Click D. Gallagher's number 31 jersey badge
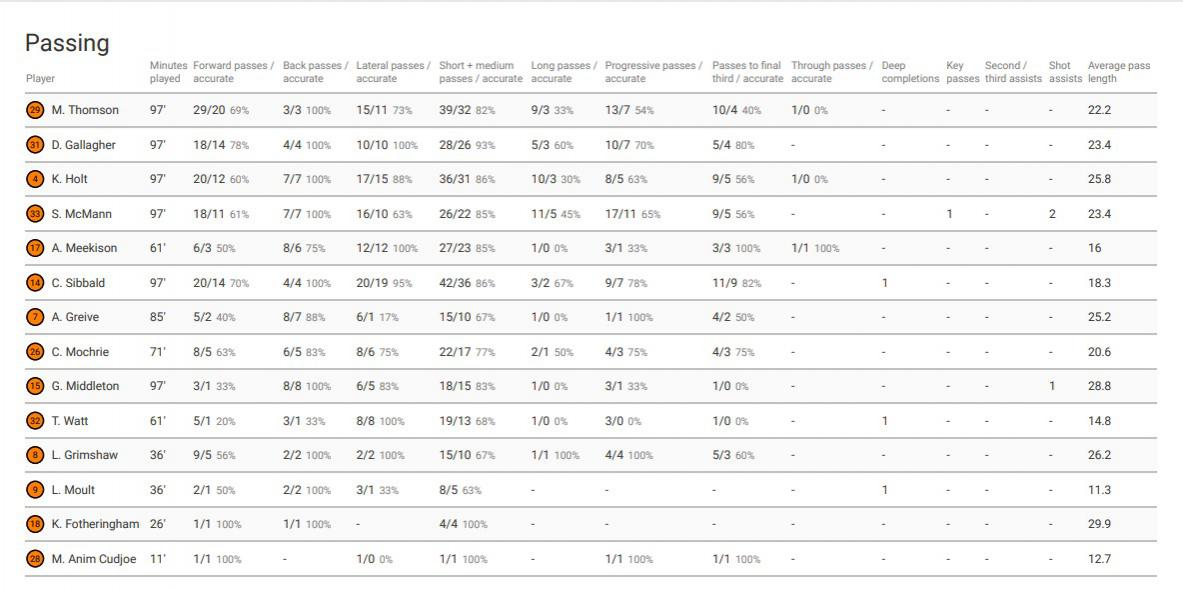 click(35, 145)
